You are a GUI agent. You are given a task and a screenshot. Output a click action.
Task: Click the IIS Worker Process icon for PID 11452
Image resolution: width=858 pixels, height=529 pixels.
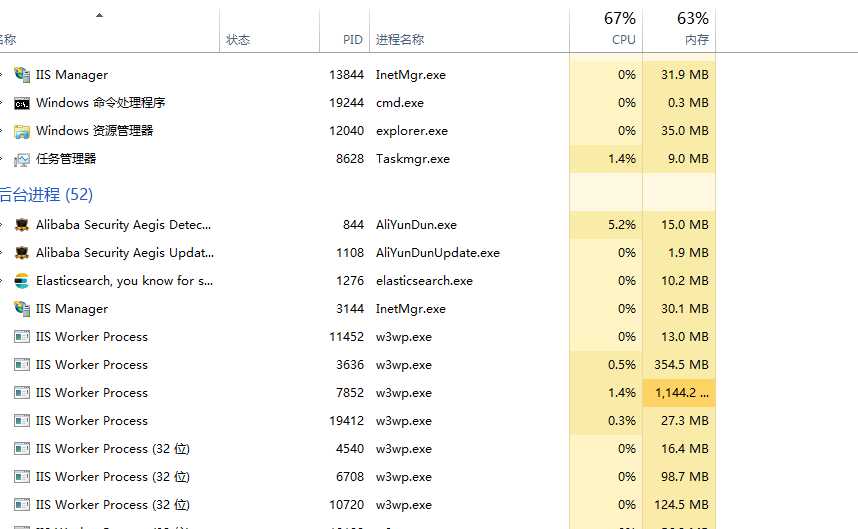tap(22, 337)
